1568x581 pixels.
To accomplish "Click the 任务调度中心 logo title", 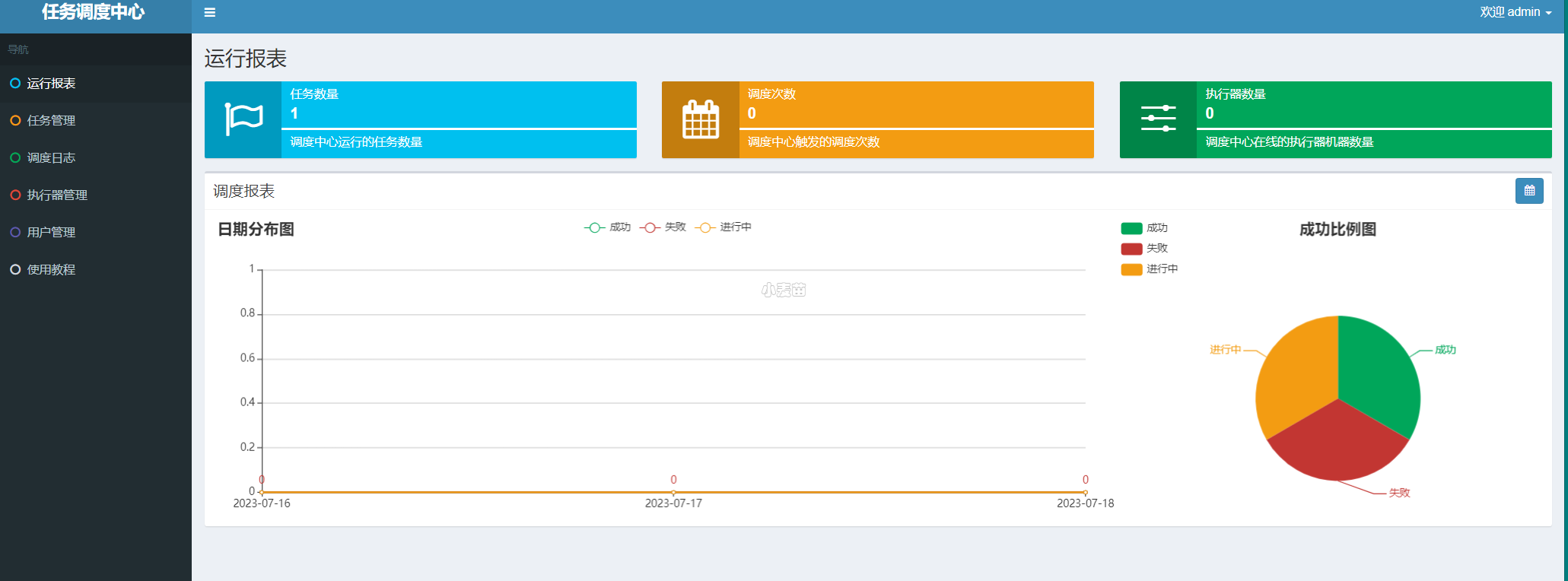I will [x=94, y=12].
